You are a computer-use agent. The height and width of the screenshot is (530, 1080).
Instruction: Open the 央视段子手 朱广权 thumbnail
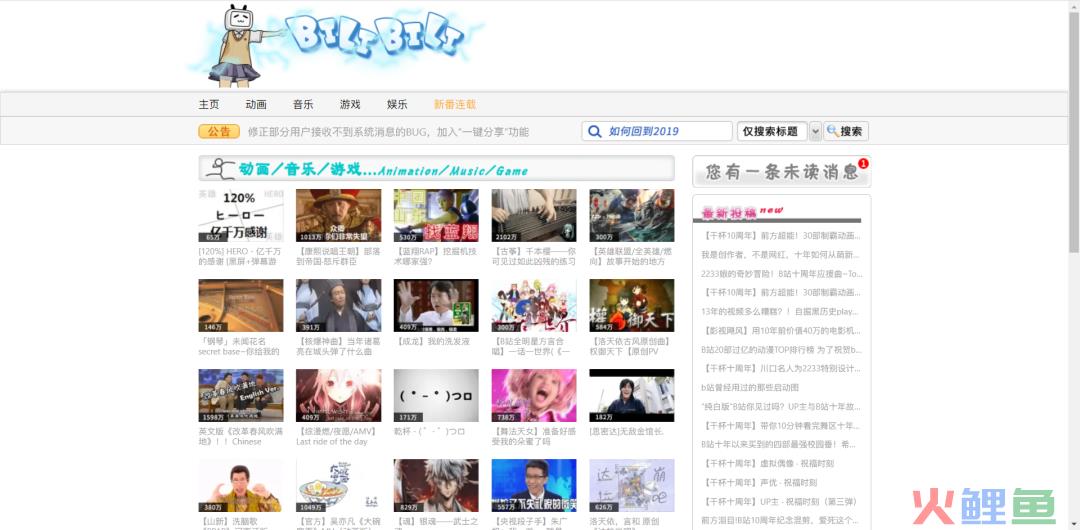tap(534, 485)
